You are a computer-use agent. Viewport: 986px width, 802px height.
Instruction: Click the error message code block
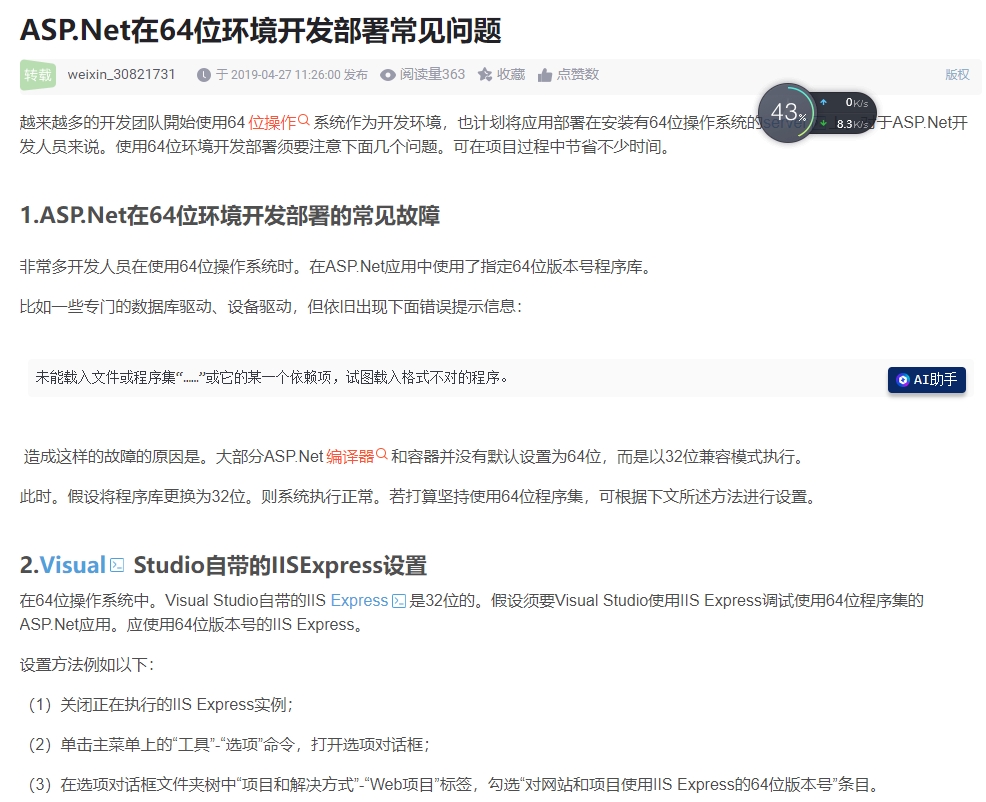450,378
